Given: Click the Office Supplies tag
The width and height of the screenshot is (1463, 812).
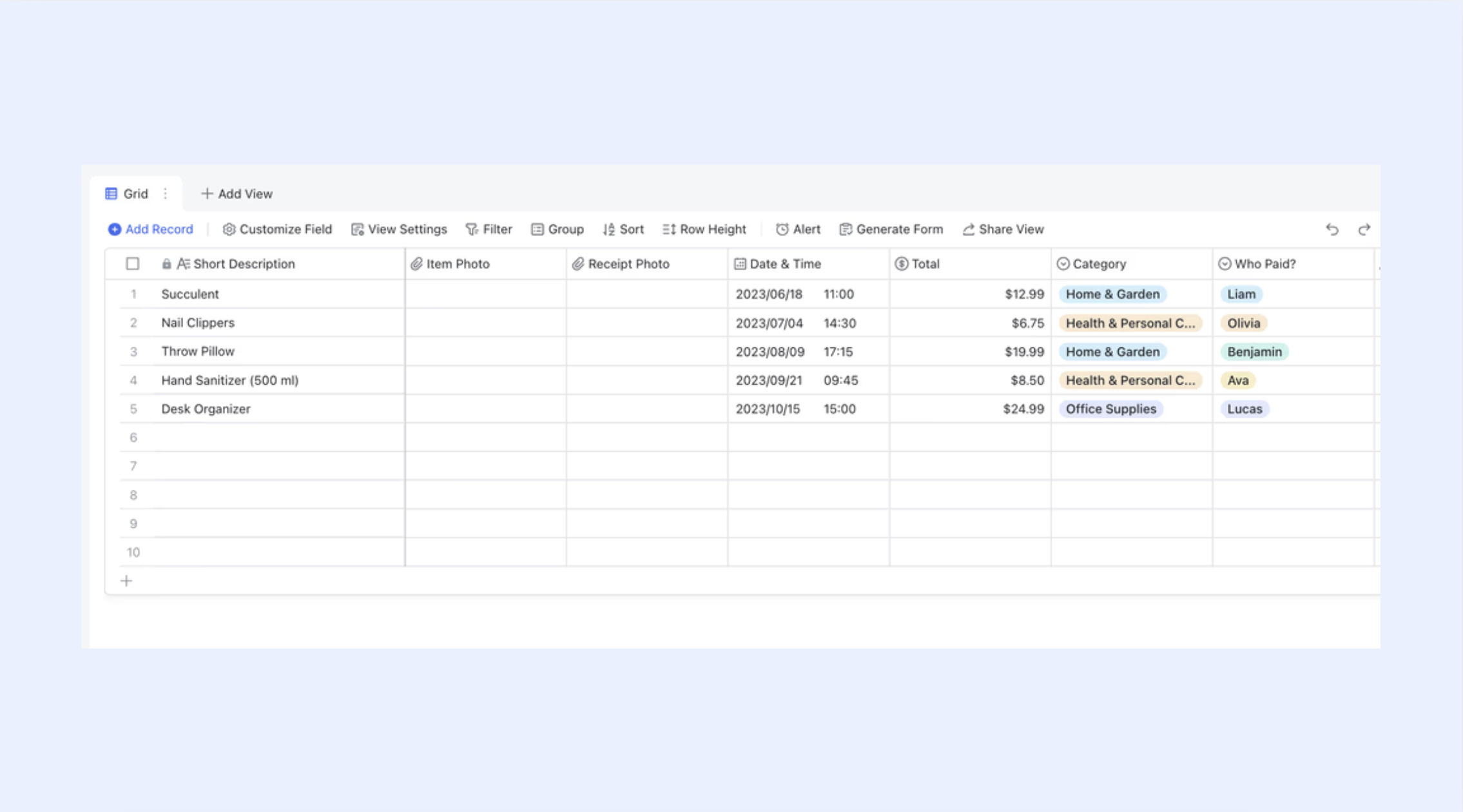Looking at the screenshot, I should 1110,409.
